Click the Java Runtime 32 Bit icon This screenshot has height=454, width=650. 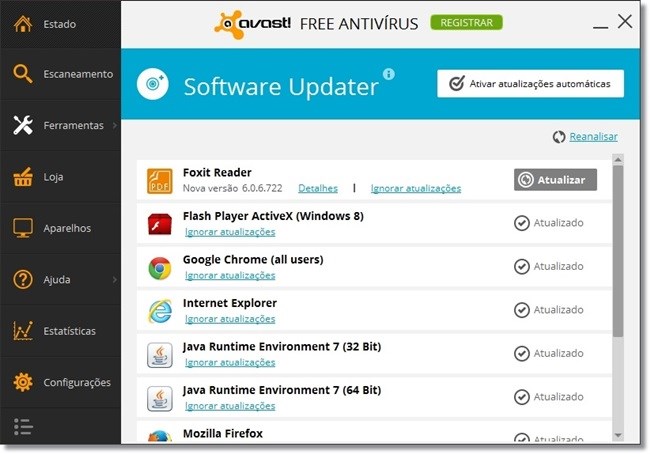pos(159,354)
